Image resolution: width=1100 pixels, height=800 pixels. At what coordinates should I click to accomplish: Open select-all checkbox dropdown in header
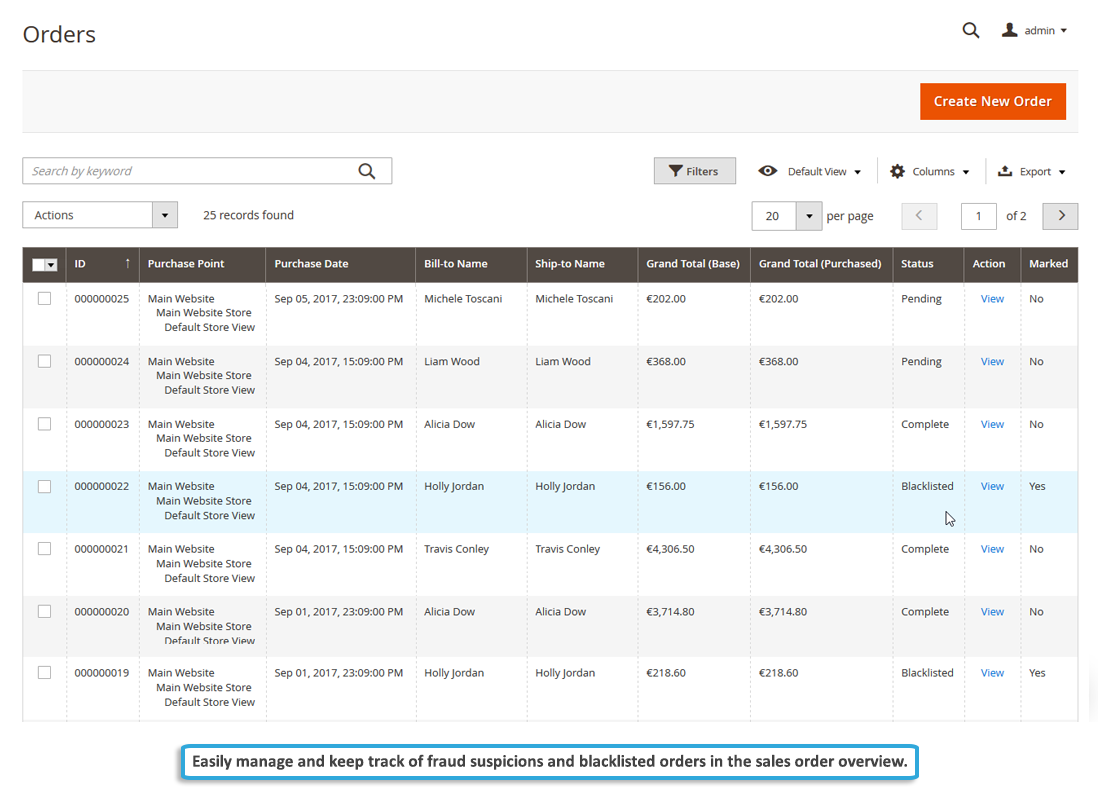51,265
